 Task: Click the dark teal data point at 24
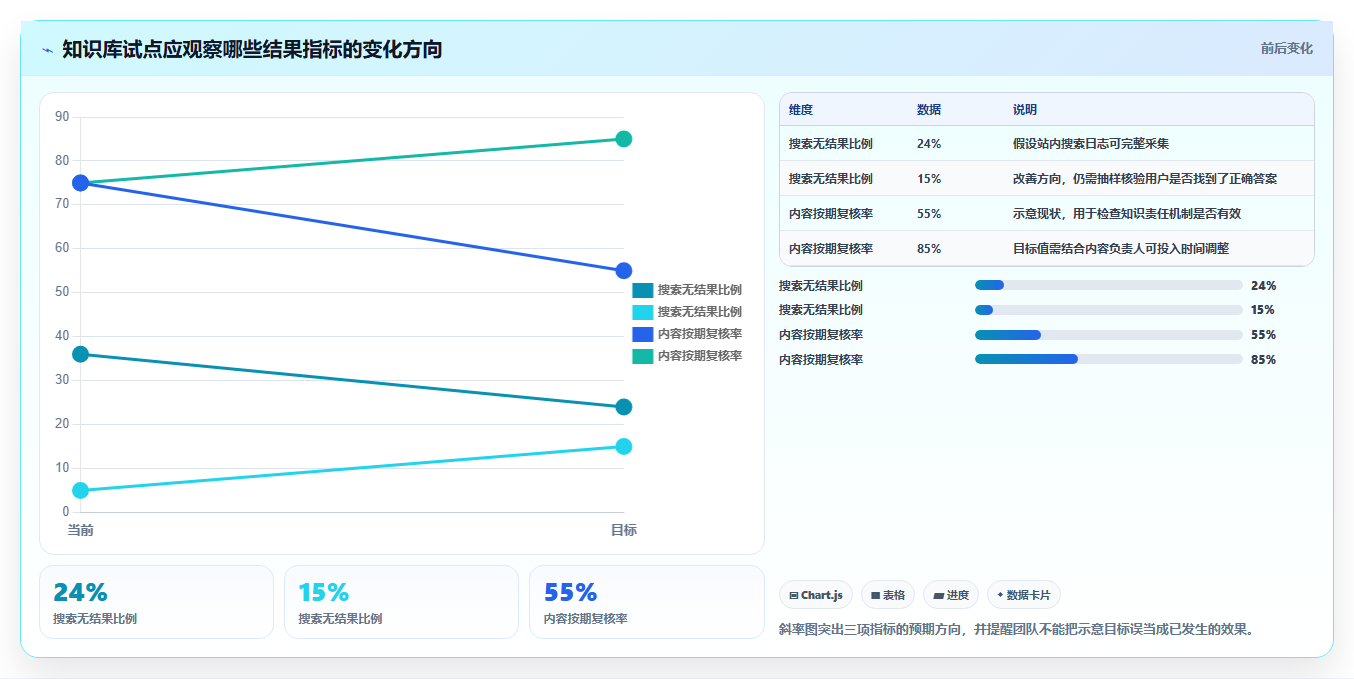pos(623,407)
